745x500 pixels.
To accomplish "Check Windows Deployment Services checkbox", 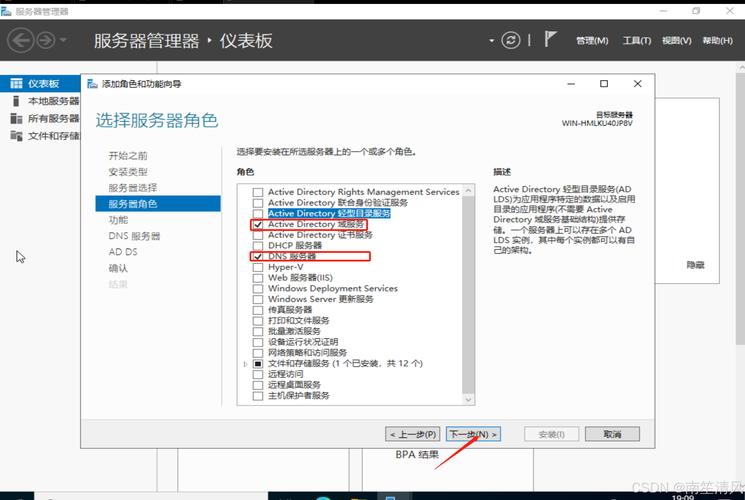I will click(x=258, y=288).
